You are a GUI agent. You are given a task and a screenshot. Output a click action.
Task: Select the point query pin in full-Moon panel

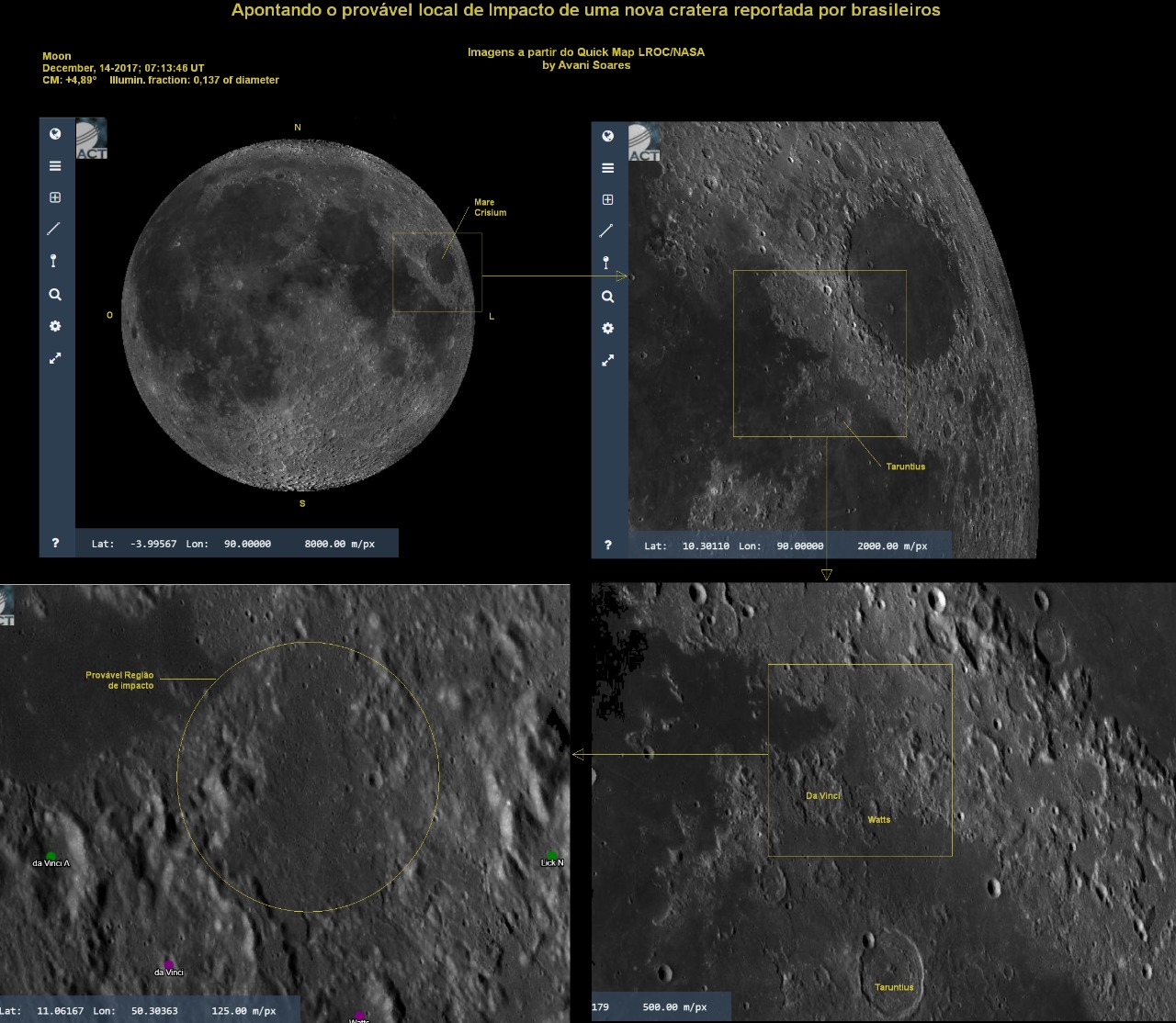[53, 261]
